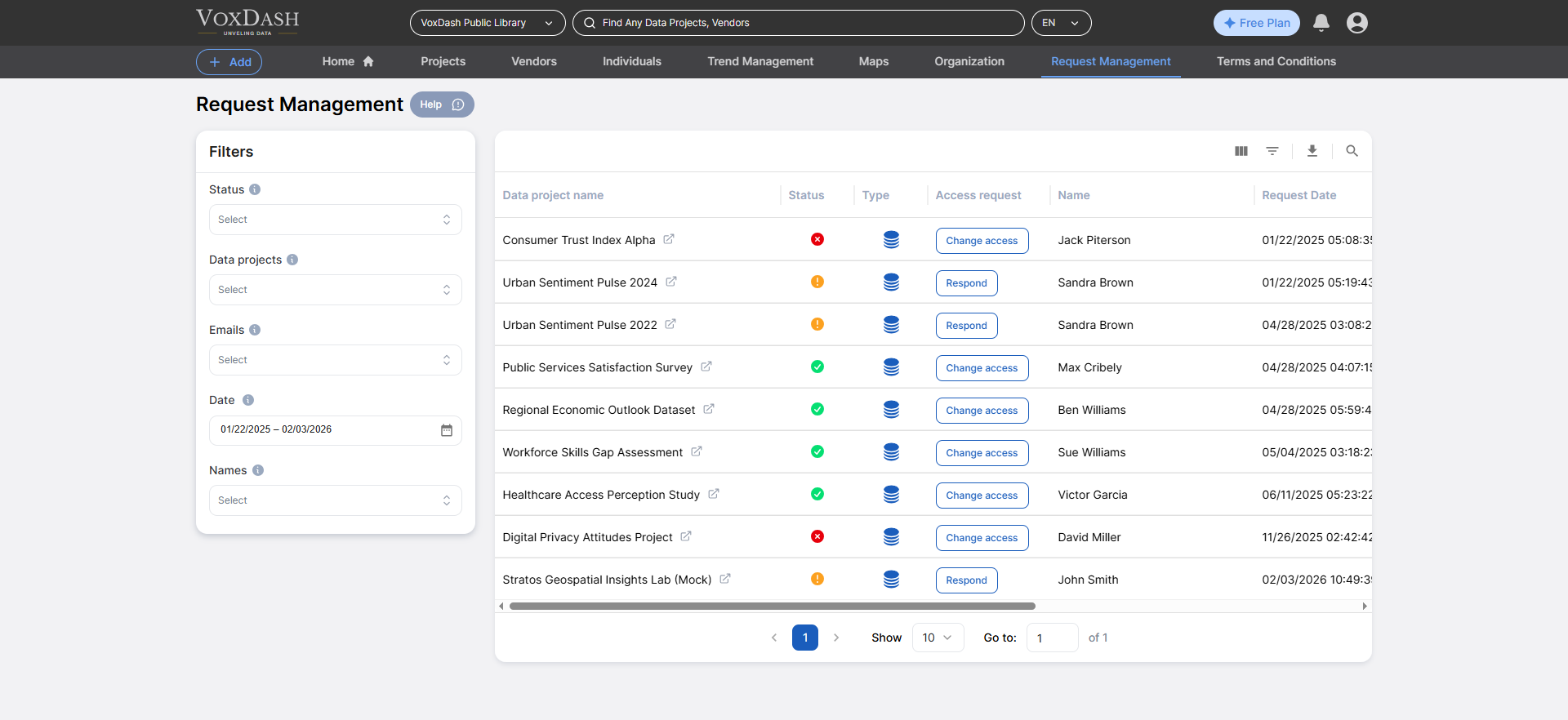Image resolution: width=1568 pixels, height=720 pixels.
Task: Open Digital Privacy Attitudes Project external link icon
Action: click(685, 536)
